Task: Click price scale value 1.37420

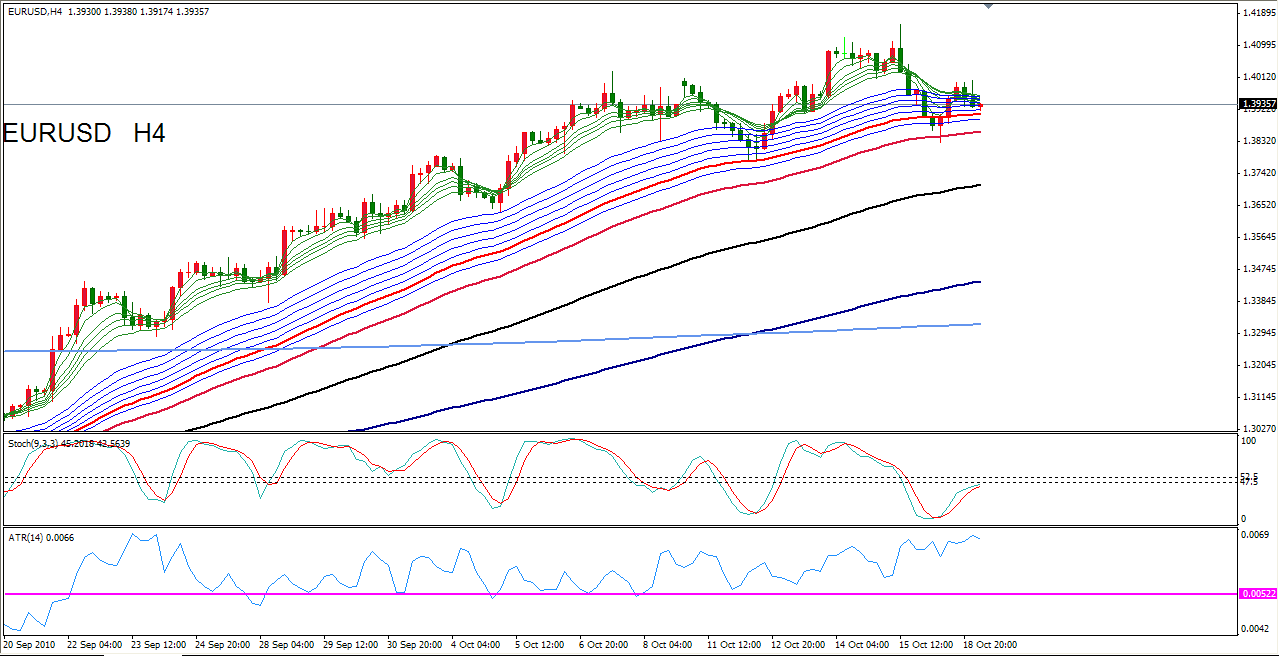Action: coord(1258,173)
